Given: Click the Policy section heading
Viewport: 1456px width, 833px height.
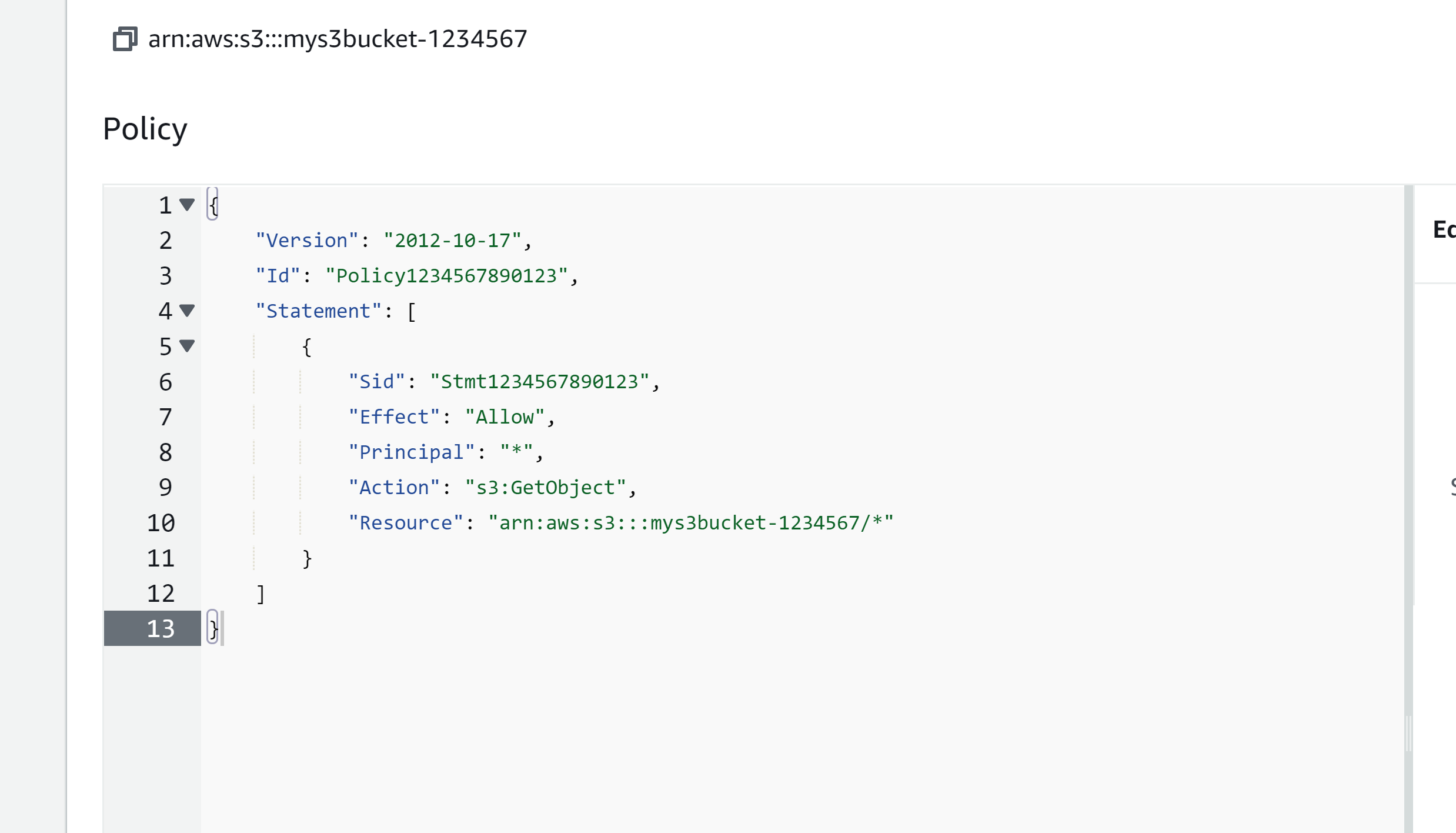Looking at the screenshot, I should coord(145,129).
